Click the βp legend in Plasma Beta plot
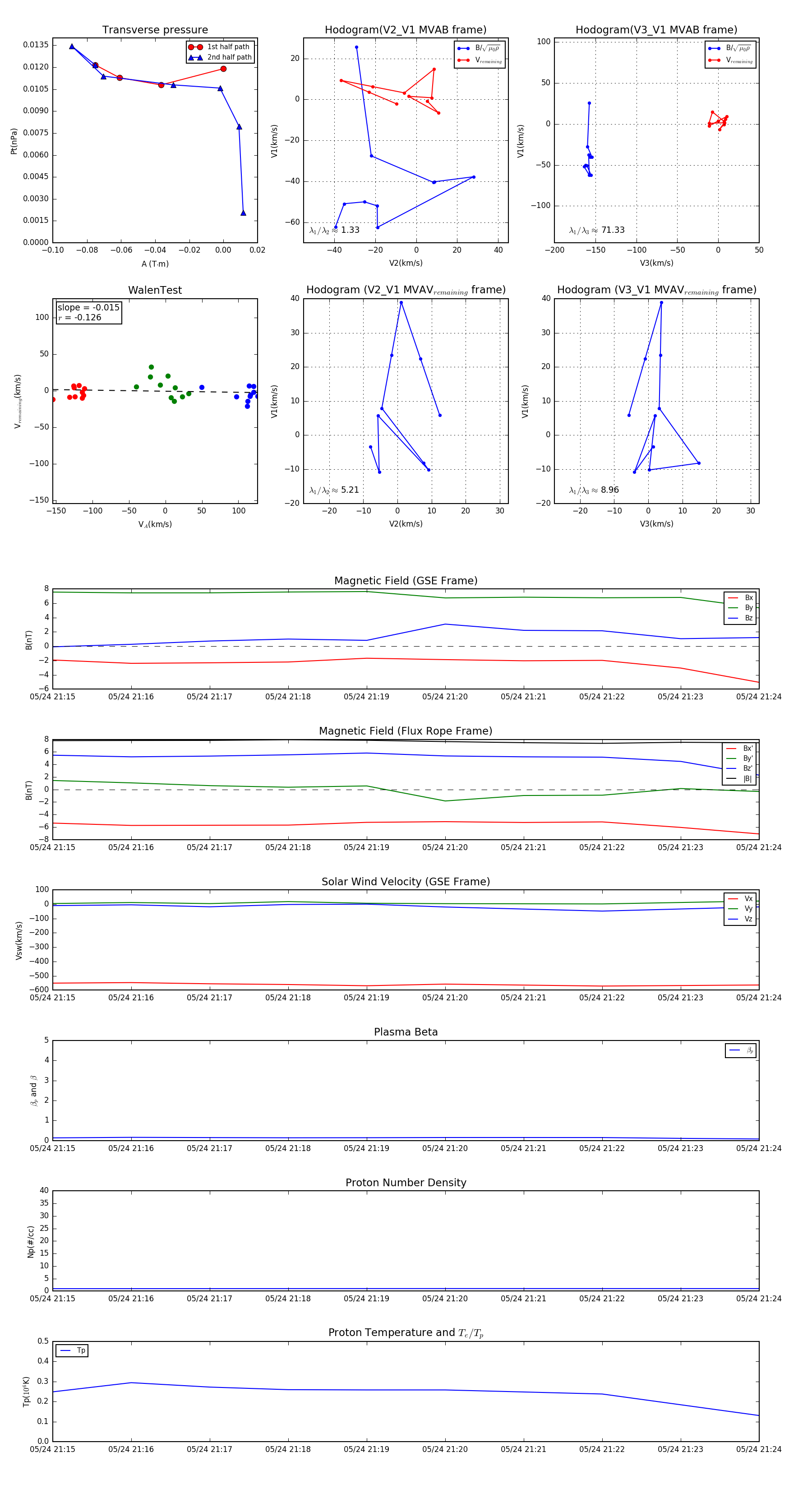Screen dimensions: 812x1489 741,1050
